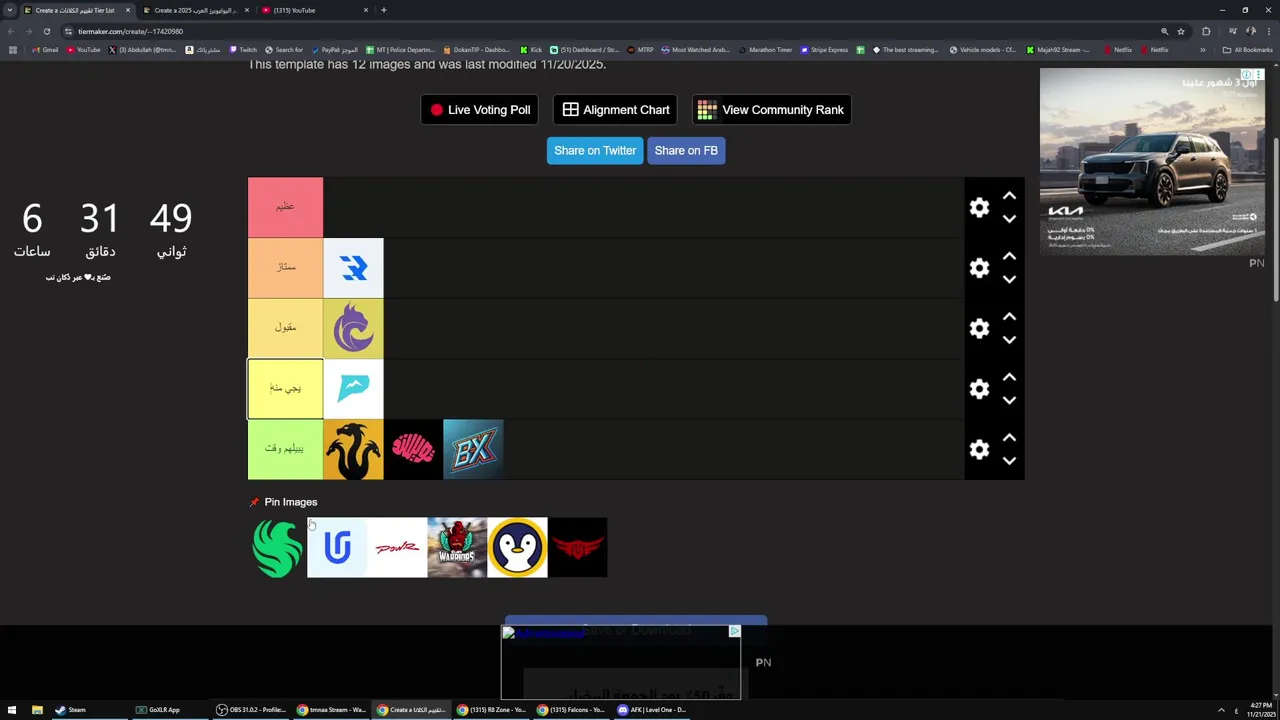Image resolution: width=1280 pixels, height=720 pixels.
Task: Move the مقبول tier row down
Action: (1009, 340)
